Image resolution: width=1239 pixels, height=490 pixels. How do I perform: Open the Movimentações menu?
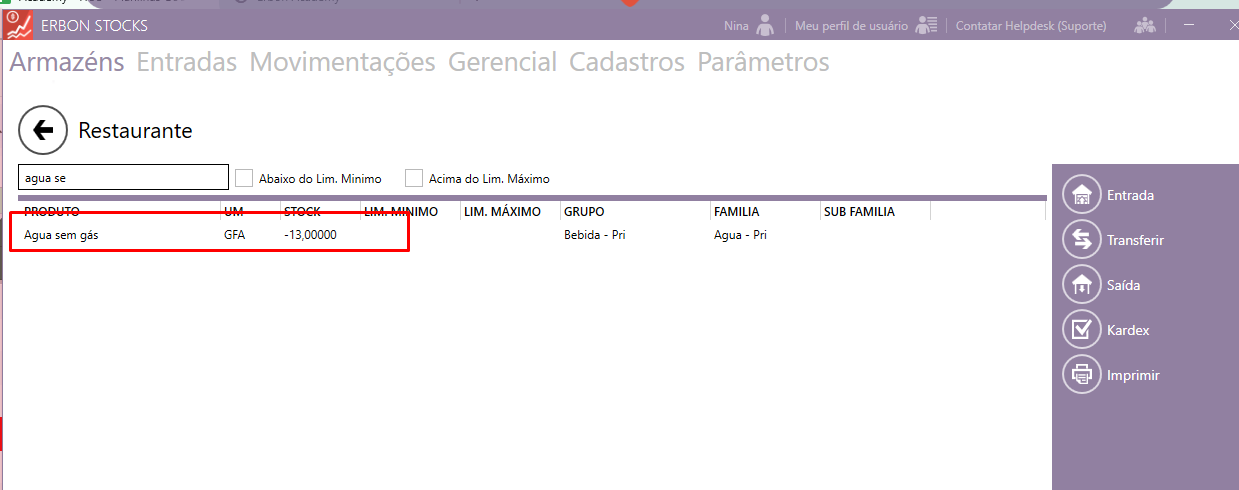(x=342, y=62)
